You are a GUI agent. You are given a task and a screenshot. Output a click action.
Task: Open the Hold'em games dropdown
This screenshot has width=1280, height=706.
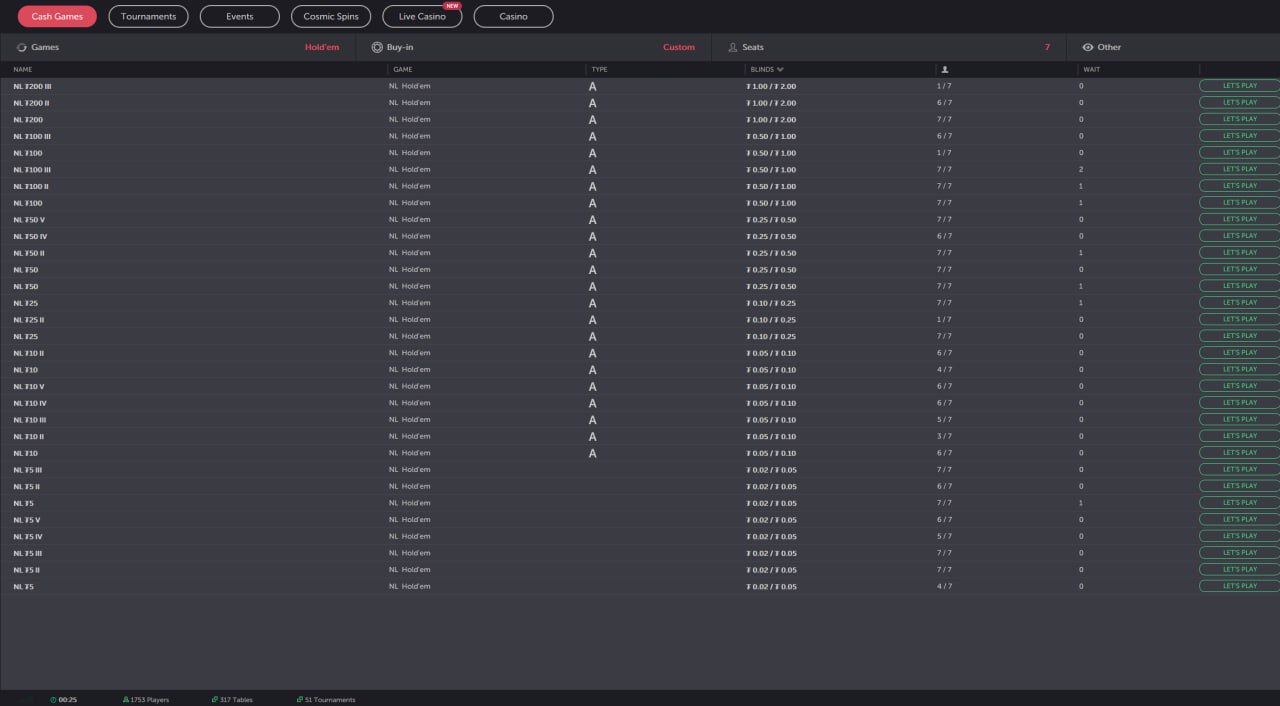click(x=322, y=47)
